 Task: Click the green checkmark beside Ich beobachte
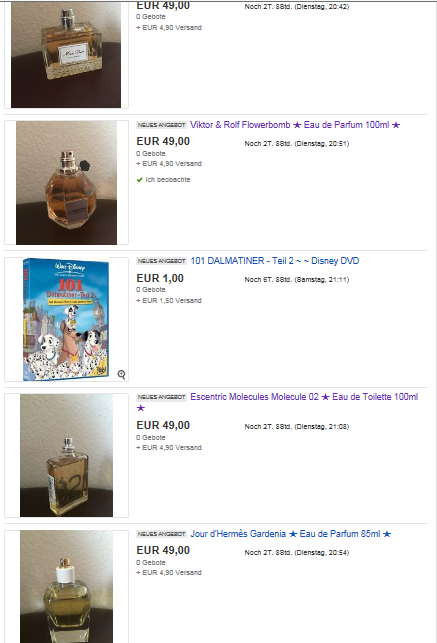tap(139, 180)
